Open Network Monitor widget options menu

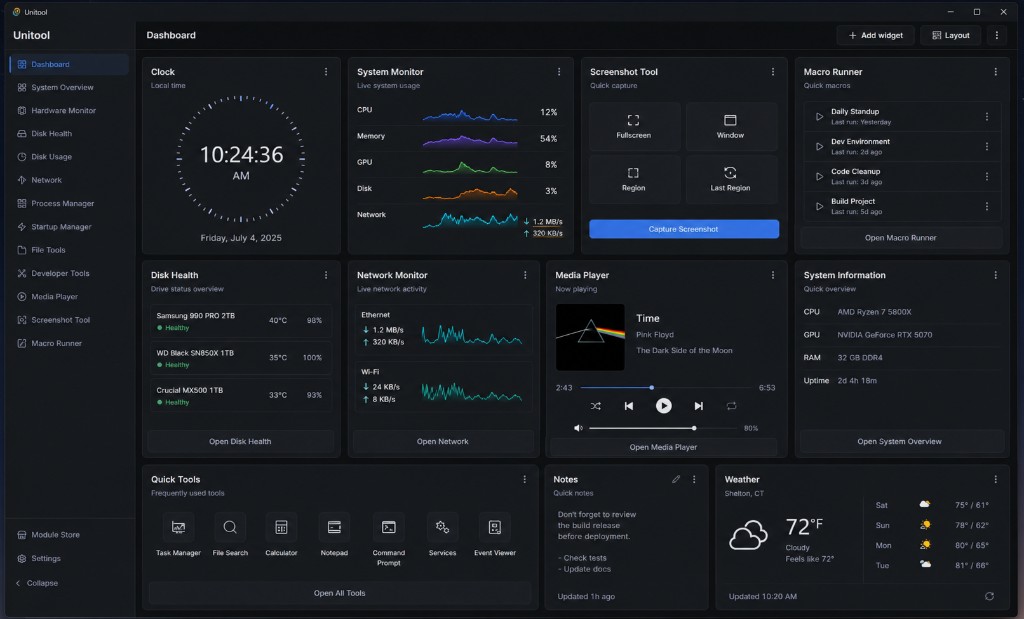tap(525, 276)
